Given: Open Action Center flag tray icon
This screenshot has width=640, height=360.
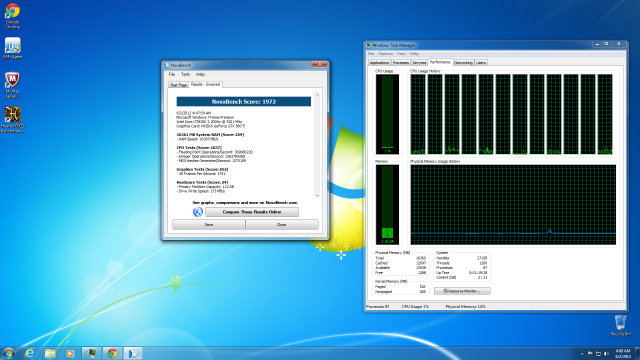Looking at the screenshot, I should (590, 353).
